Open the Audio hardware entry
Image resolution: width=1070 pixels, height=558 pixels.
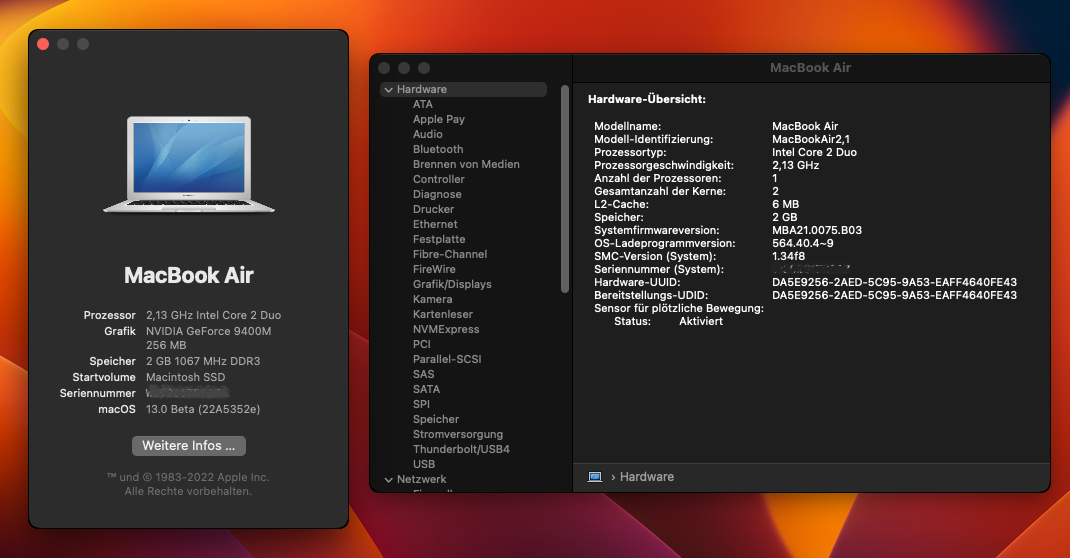tap(427, 134)
